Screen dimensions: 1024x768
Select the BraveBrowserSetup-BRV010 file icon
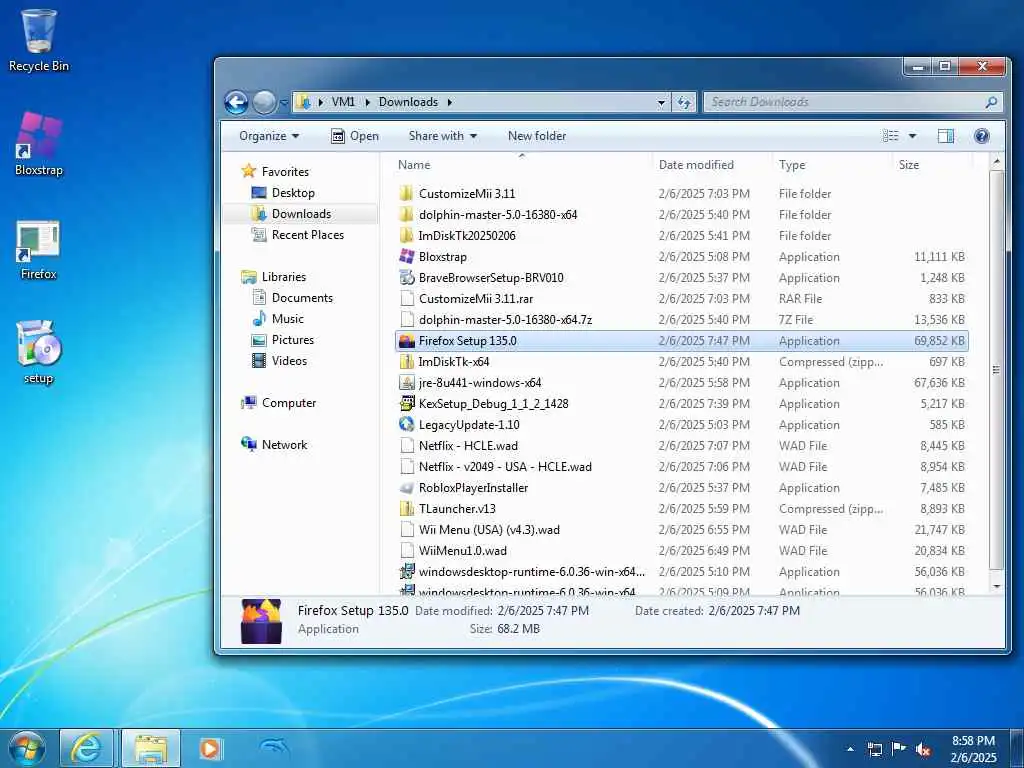click(407, 278)
